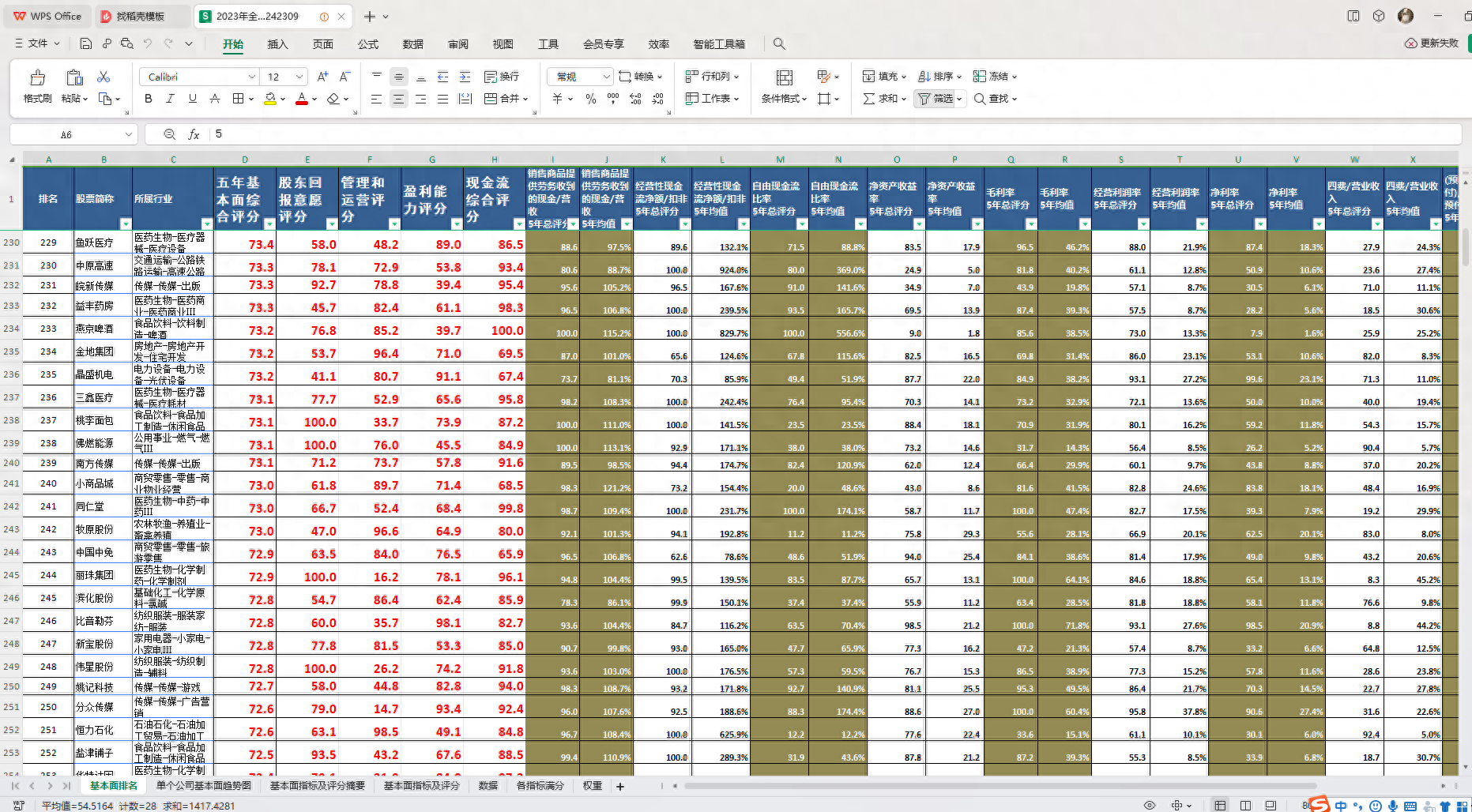Apply the yellow fill color swatch
The width and height of the screenshot is (1472, 812).
(270, 99)
